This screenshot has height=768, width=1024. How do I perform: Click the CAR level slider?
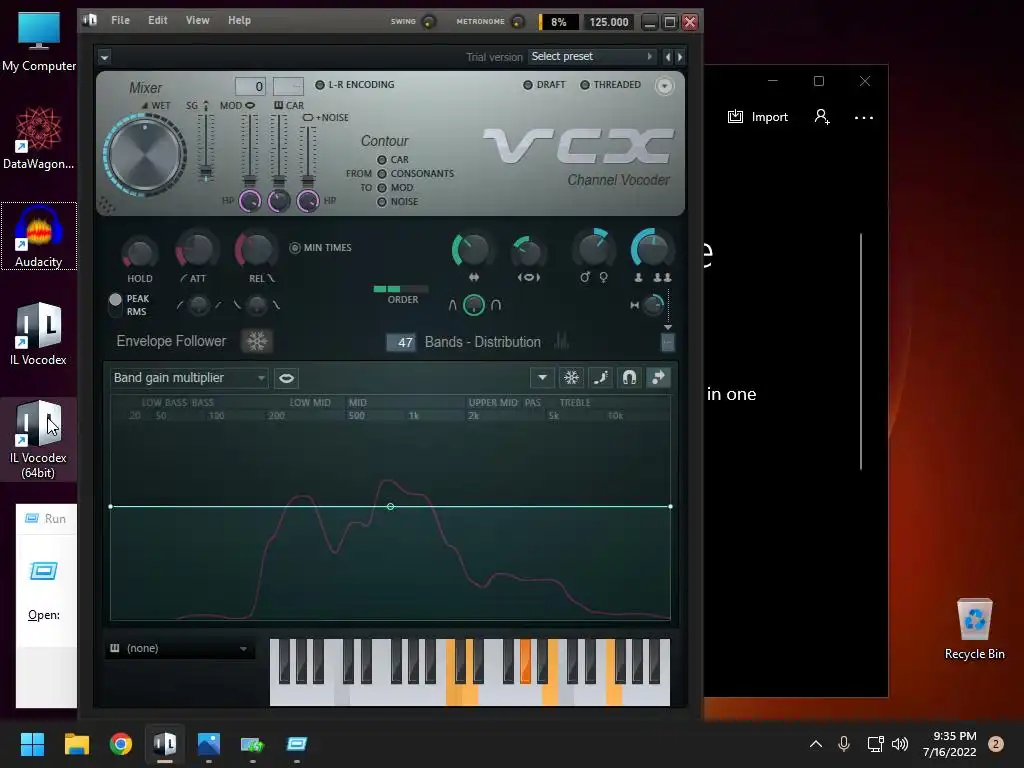(279, 152)
